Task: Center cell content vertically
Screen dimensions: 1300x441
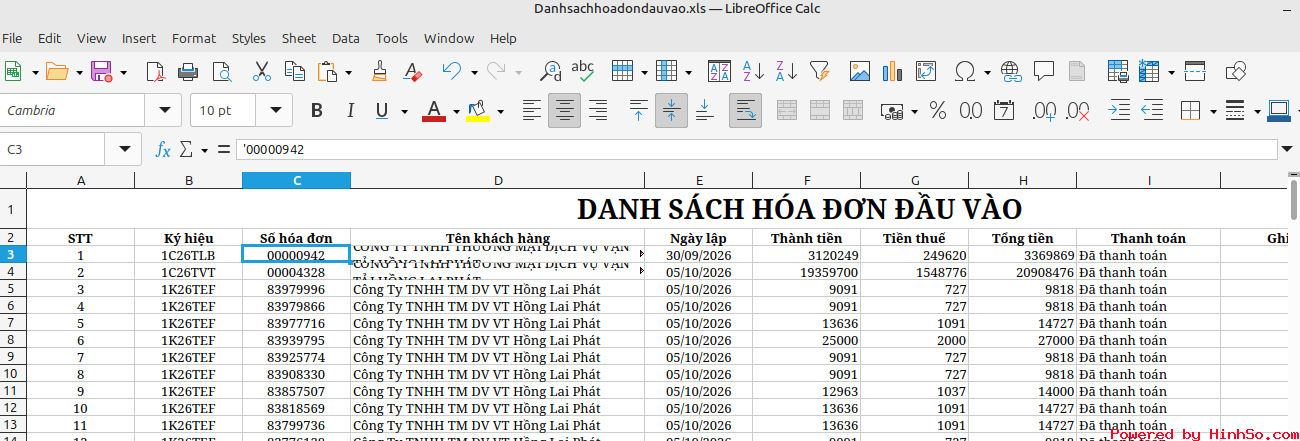Action: [x=671, y=110]
